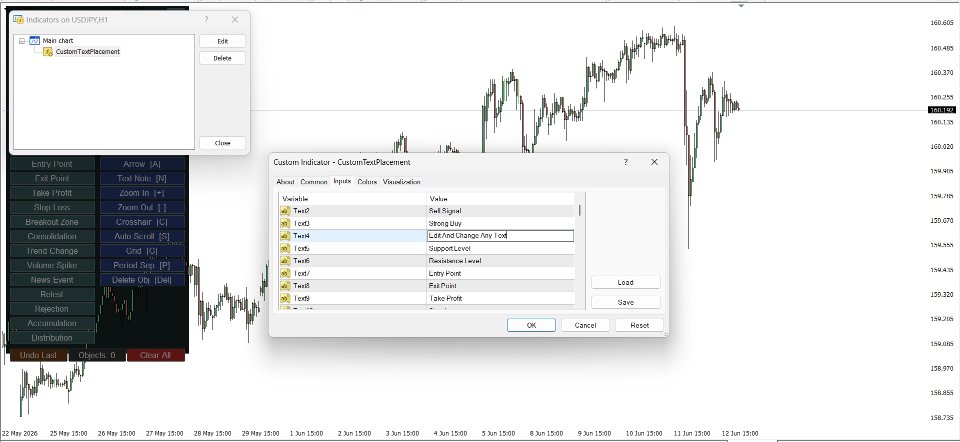Click the string icon beside Text6
This screenshot has height=442, width=960.
285,261
